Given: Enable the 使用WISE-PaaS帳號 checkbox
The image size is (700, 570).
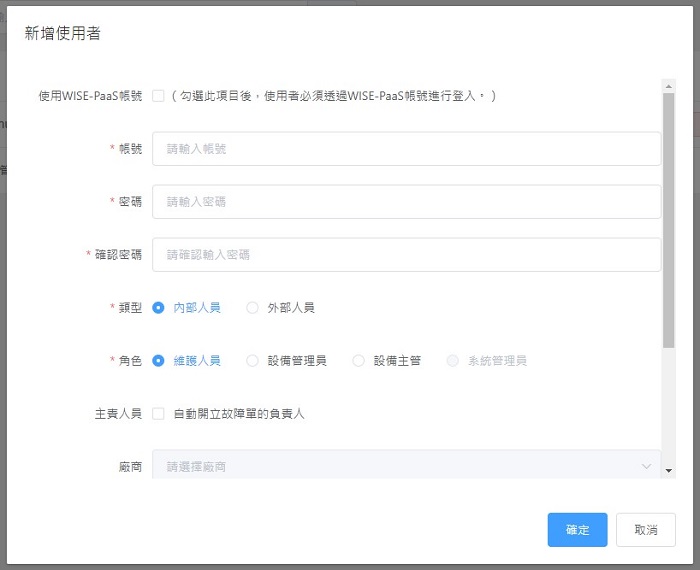Looking at the screenshot, I should coord(158,96).
